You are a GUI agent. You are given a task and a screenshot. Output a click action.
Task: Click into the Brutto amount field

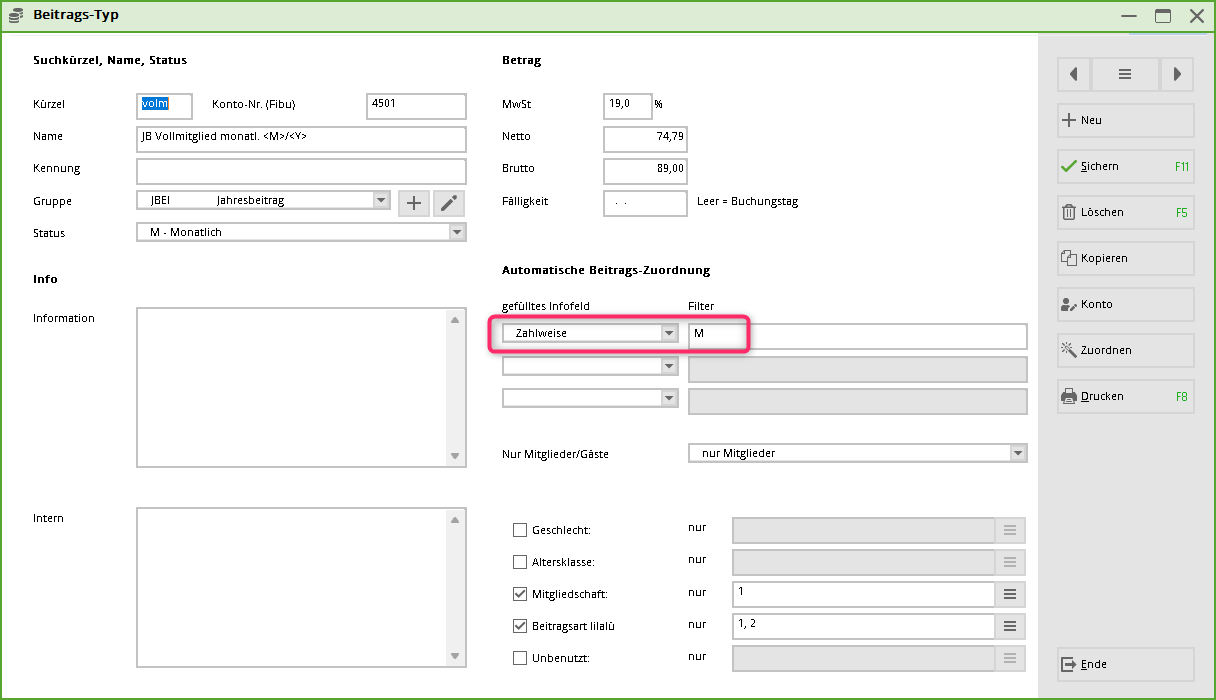coord(645,170)
